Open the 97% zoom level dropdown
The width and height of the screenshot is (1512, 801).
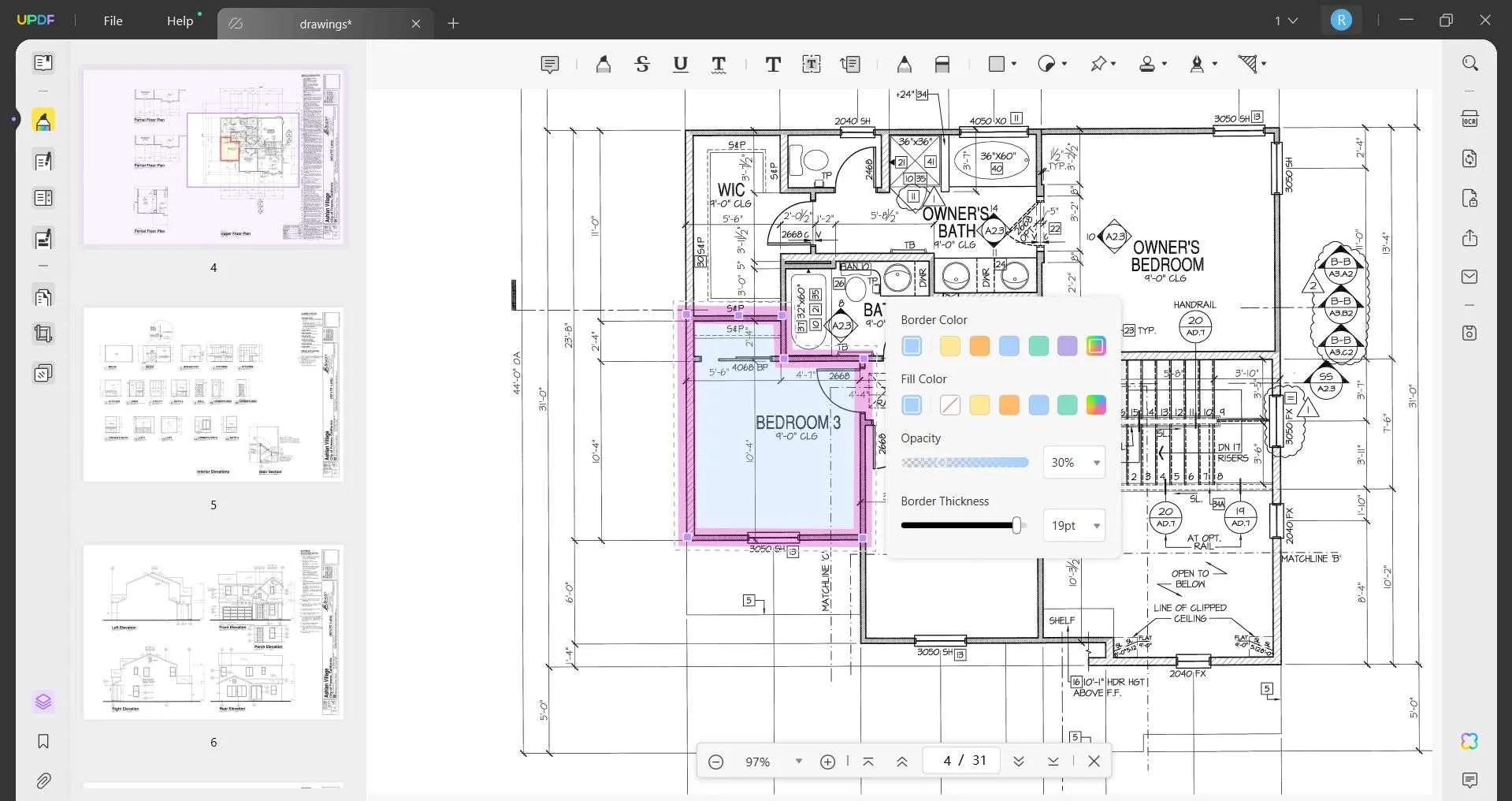pyautogui.click(x=798, y=762)
